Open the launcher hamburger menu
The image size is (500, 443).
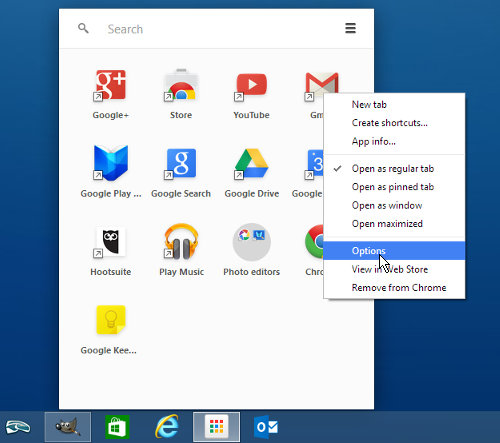tap(350, 28)
